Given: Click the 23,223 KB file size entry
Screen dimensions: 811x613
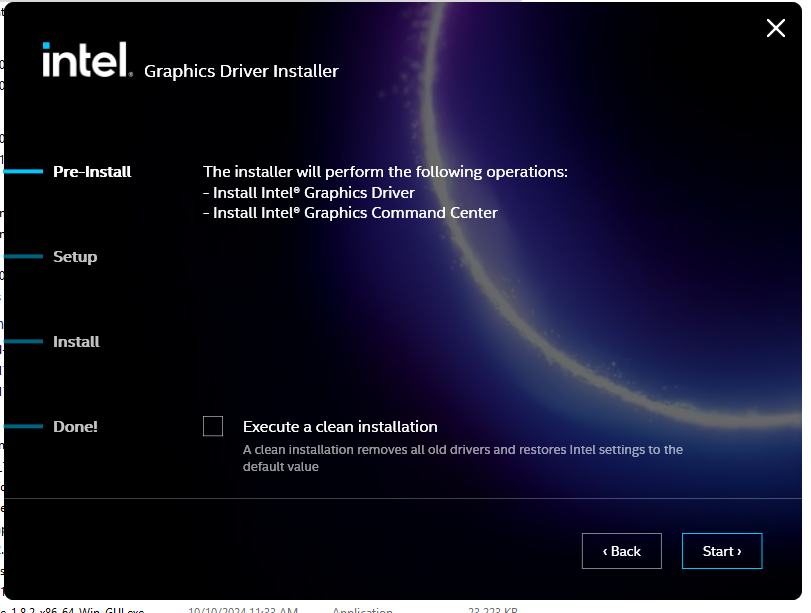Looking at the screenshot, I should point(493,609).
